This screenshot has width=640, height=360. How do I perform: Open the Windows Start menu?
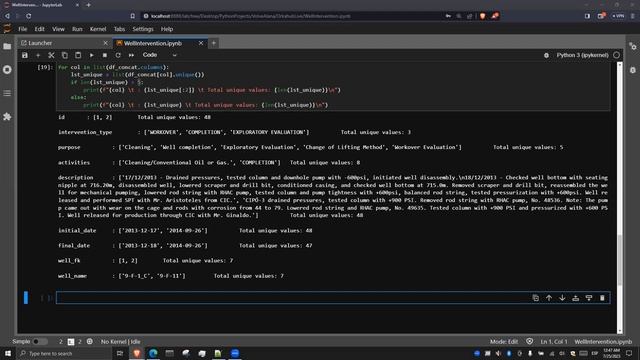8,353
